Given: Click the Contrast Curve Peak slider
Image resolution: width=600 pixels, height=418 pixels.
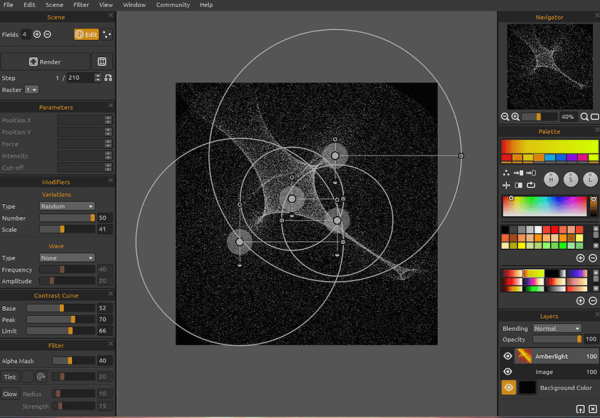Looking at the screenshot, I should point(60,319).
